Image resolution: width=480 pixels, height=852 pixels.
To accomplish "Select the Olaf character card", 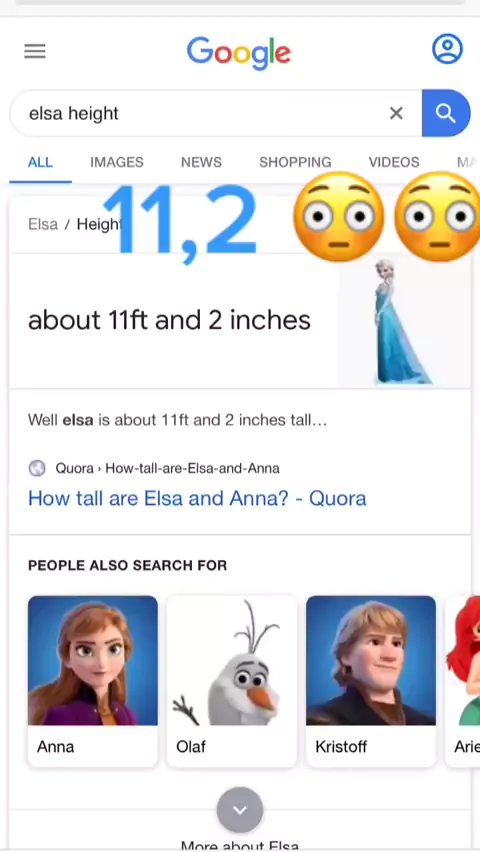I will point(232,681).
